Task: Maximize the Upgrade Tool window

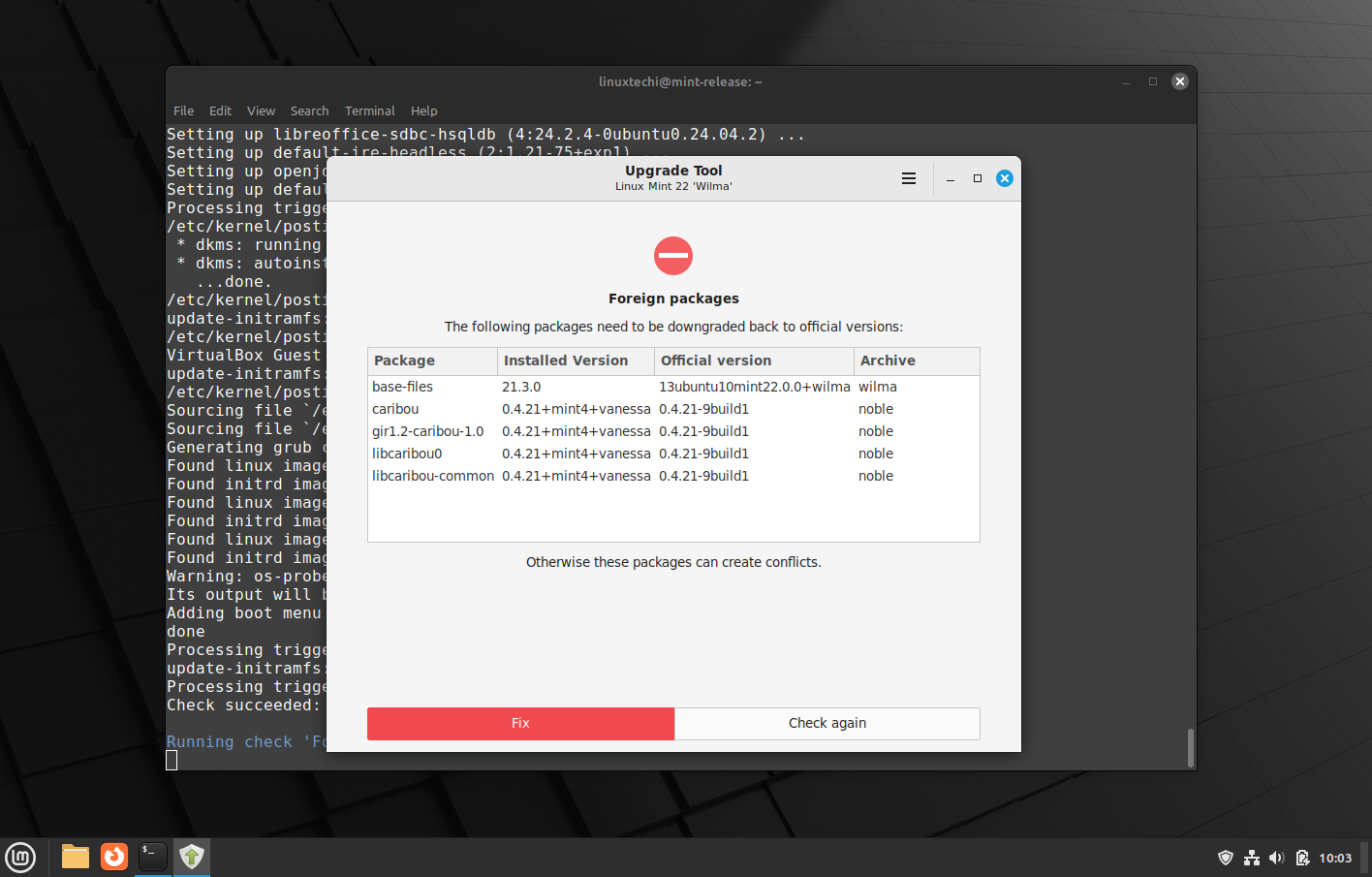Action: [978, 178]
